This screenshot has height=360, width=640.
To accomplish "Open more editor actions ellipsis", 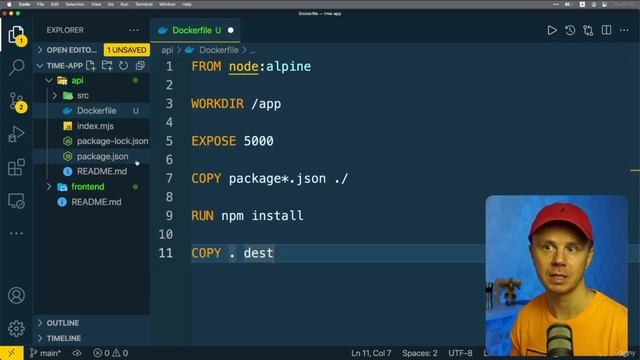I will click(624, 30).
